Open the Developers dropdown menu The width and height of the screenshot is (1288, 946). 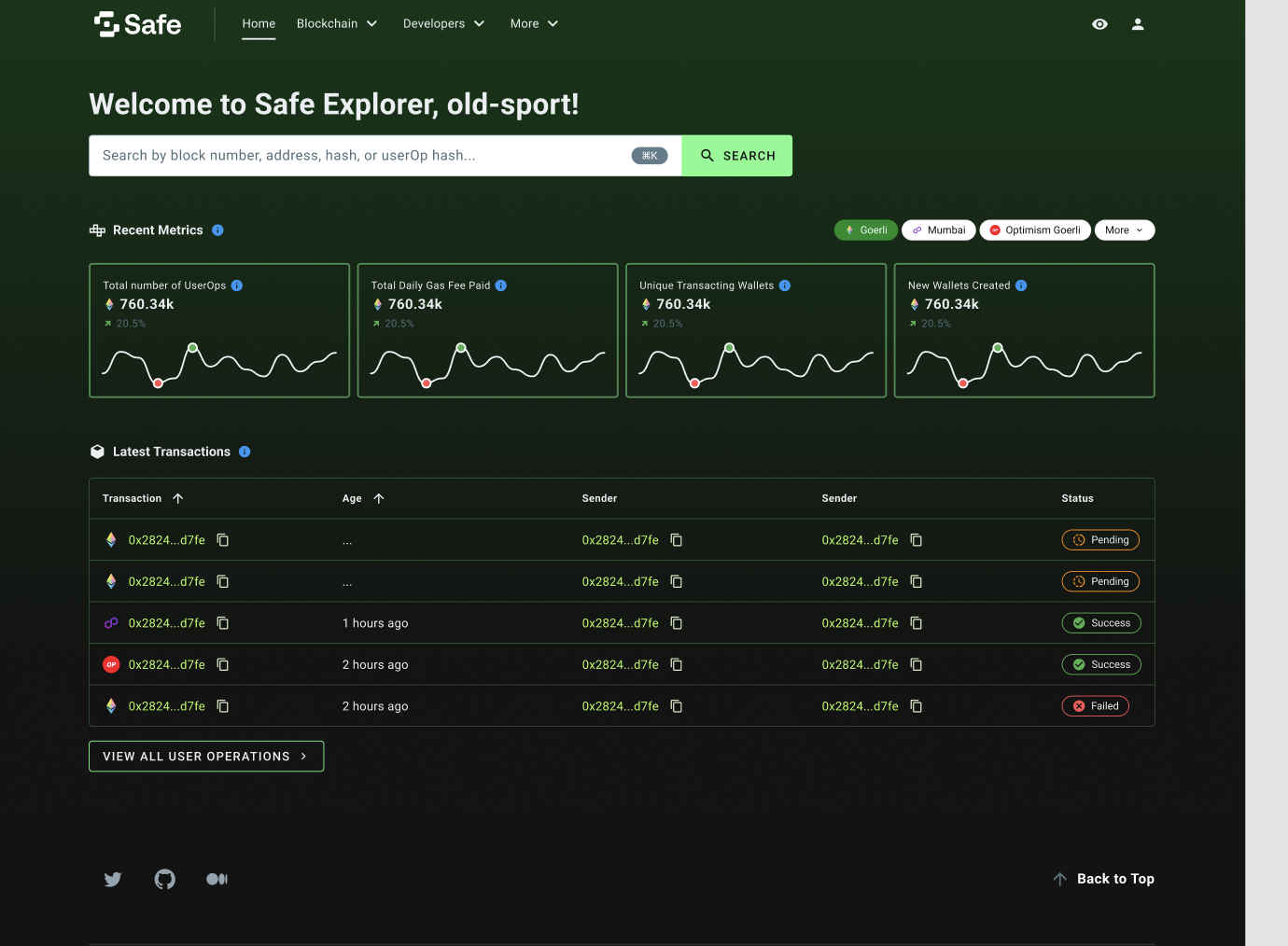(443, 23)
